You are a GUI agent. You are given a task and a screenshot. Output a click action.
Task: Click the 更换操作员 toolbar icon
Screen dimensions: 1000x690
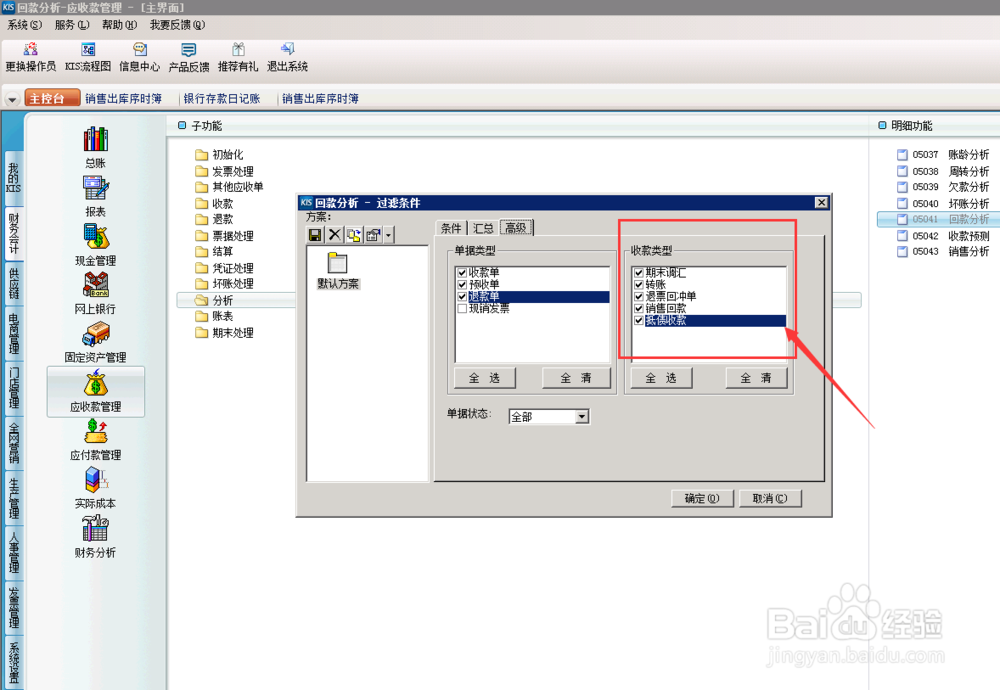[30, 57]
